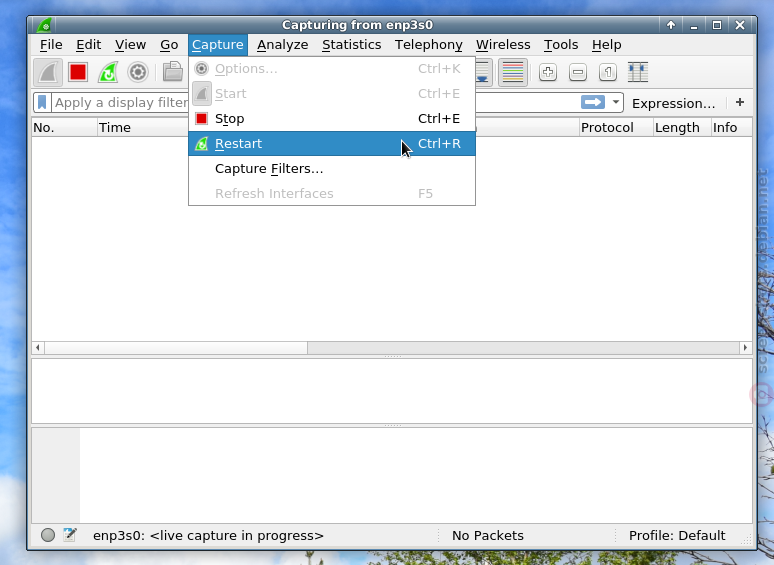The height and width of the screenshot is (565, 774).
Task: Reset text to normal size icon
Action: 608,73
